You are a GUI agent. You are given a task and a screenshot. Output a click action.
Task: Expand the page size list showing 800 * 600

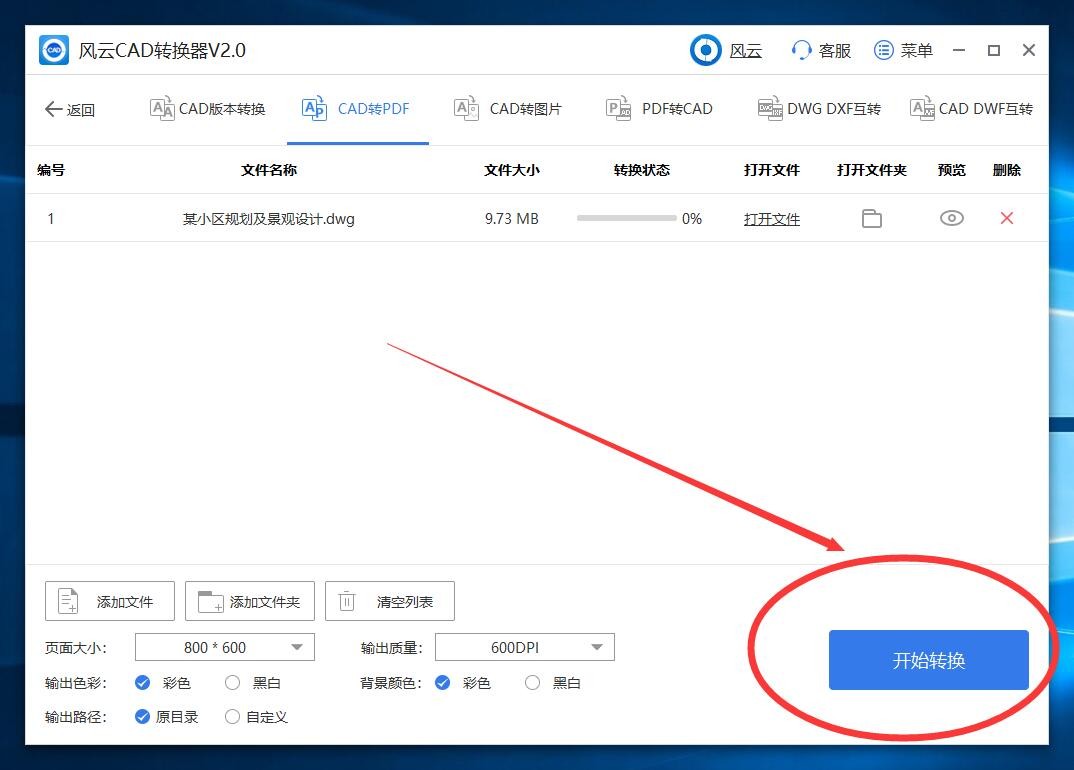[x=297, y=647]
